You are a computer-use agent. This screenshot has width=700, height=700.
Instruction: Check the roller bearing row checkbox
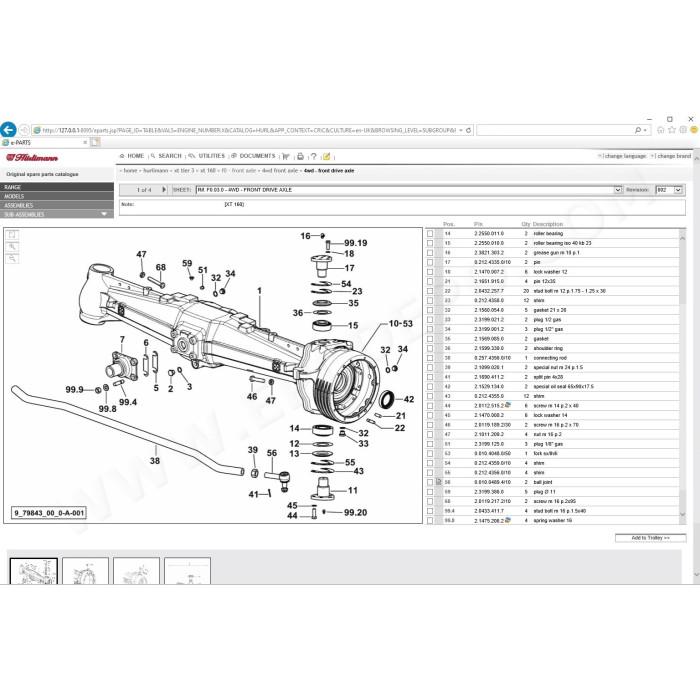pos(430,233)
